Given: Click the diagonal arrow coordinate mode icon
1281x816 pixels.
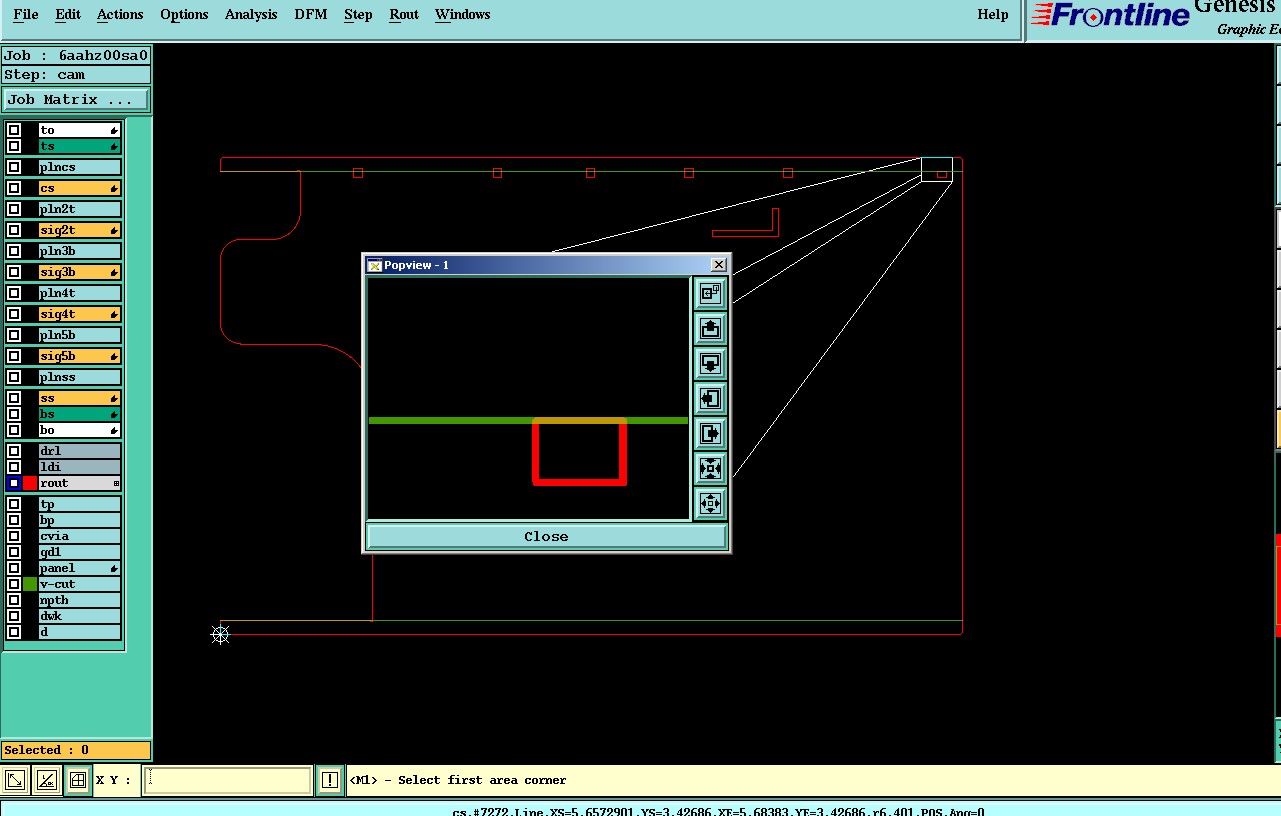Looking at the screenshot, I should (x=16, y=780).
